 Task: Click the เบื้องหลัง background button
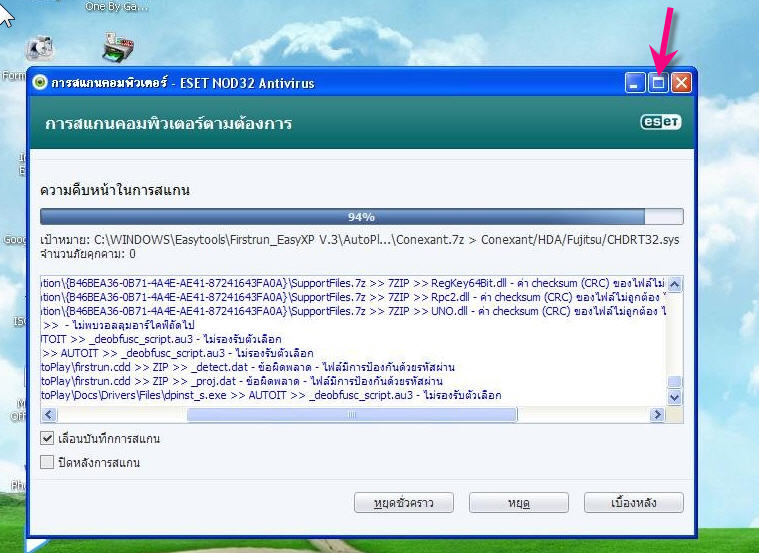coord(634,503)
